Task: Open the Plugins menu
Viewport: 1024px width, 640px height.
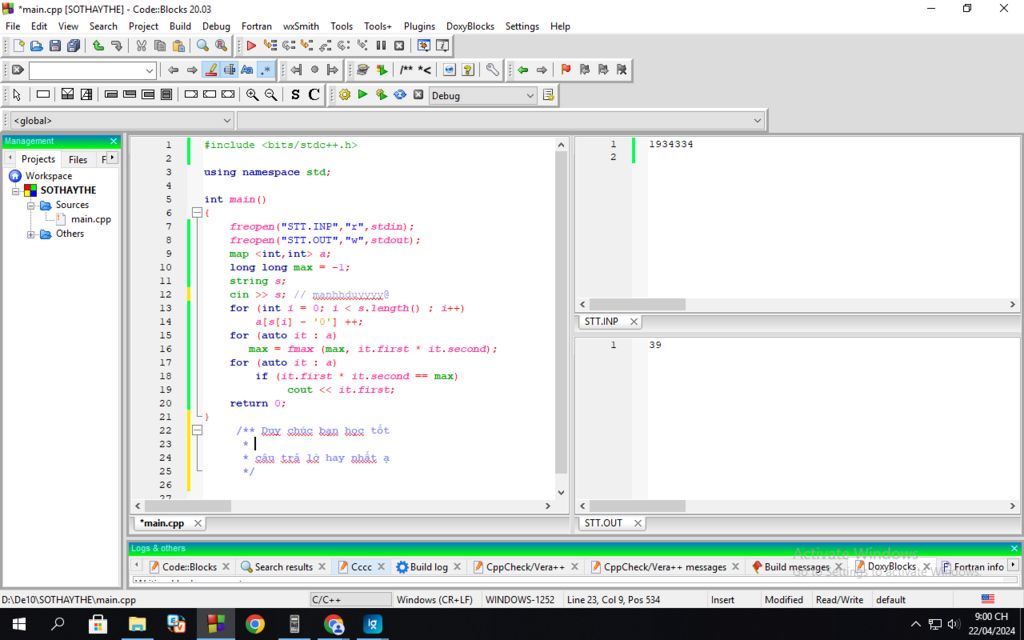Action: pyautogui.click(x=419, y=26)
